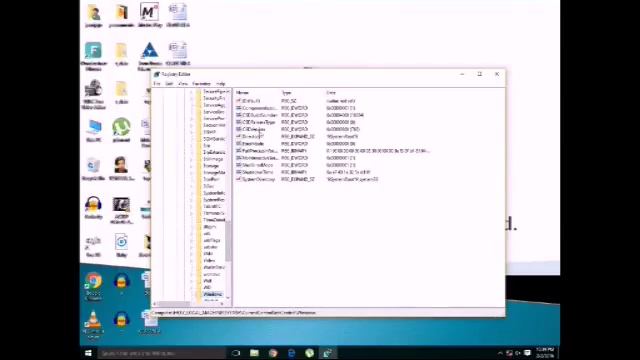
Task: Open the File menu in Registry Editor
Action: tap(157, 84)
